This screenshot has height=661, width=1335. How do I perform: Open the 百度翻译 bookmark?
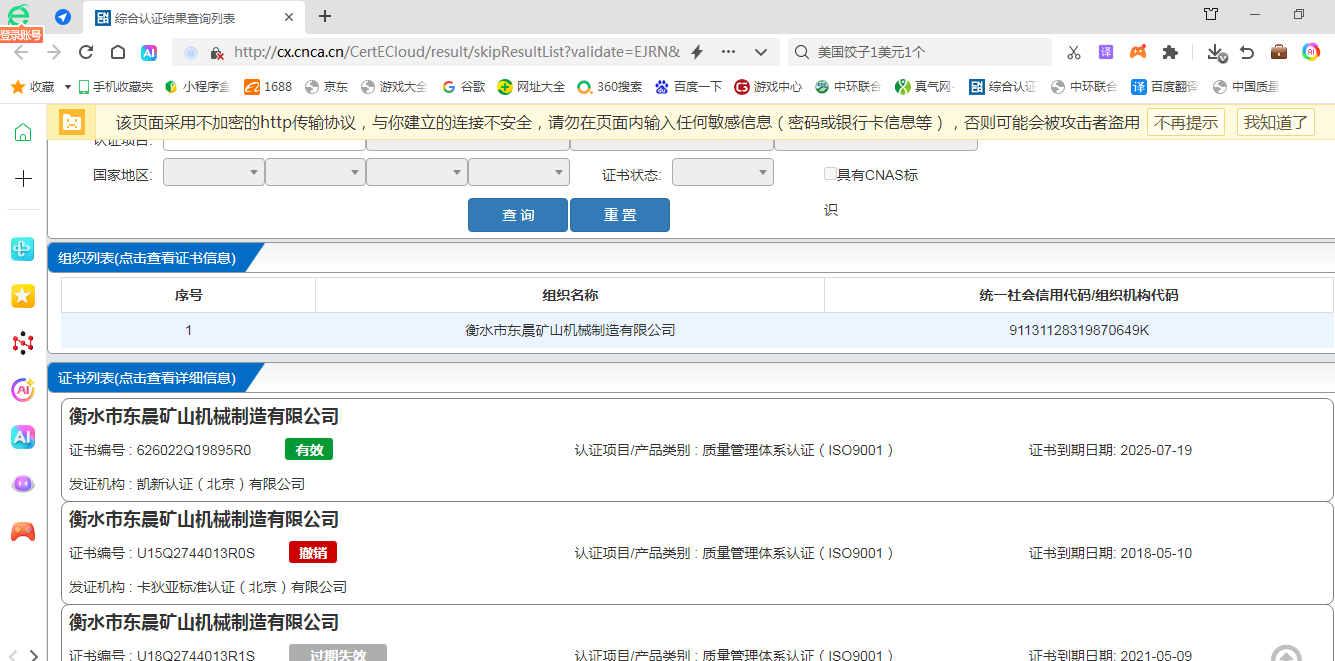pyautogui.click(x=1165, y=87)
